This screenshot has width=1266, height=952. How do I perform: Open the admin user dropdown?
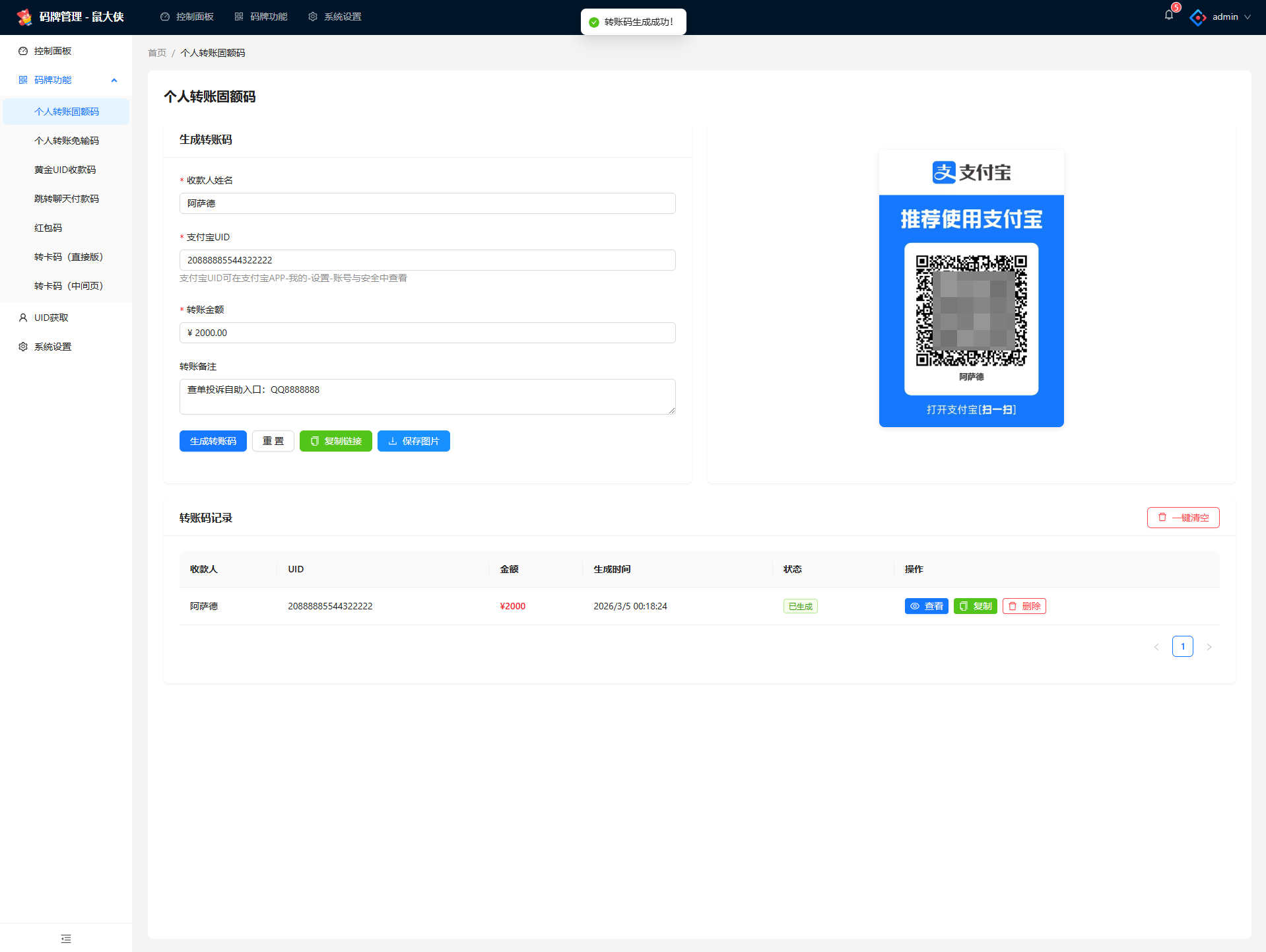click(1224, 17)
